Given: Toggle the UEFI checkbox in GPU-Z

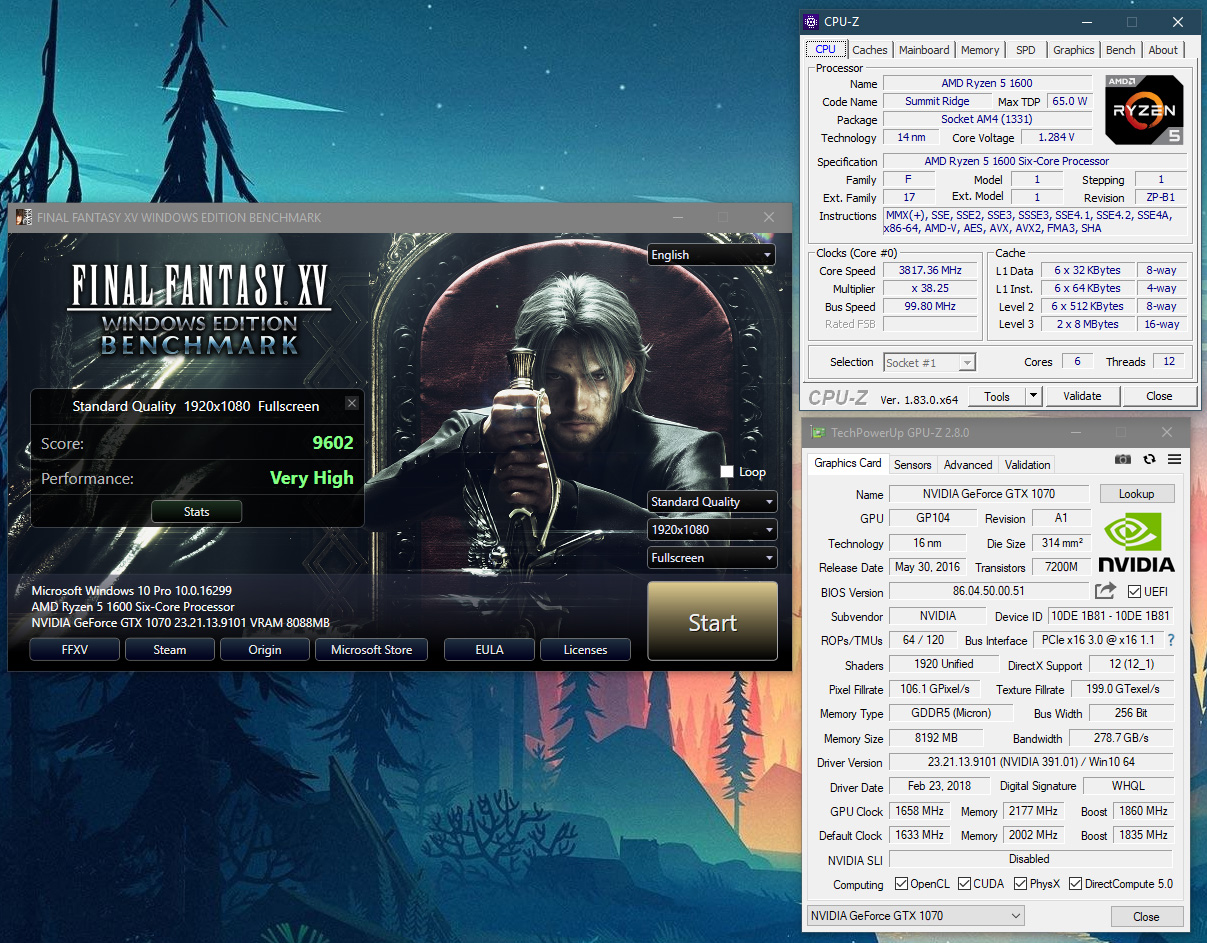Looking at the screenshot, I should coord(1134,591).
